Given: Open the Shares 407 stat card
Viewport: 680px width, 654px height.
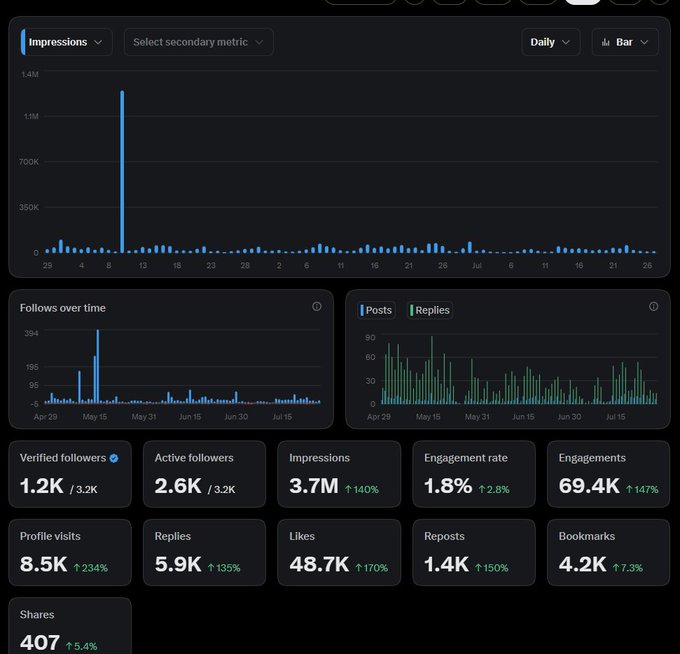Looking at the screenshot, I should 70,626.
